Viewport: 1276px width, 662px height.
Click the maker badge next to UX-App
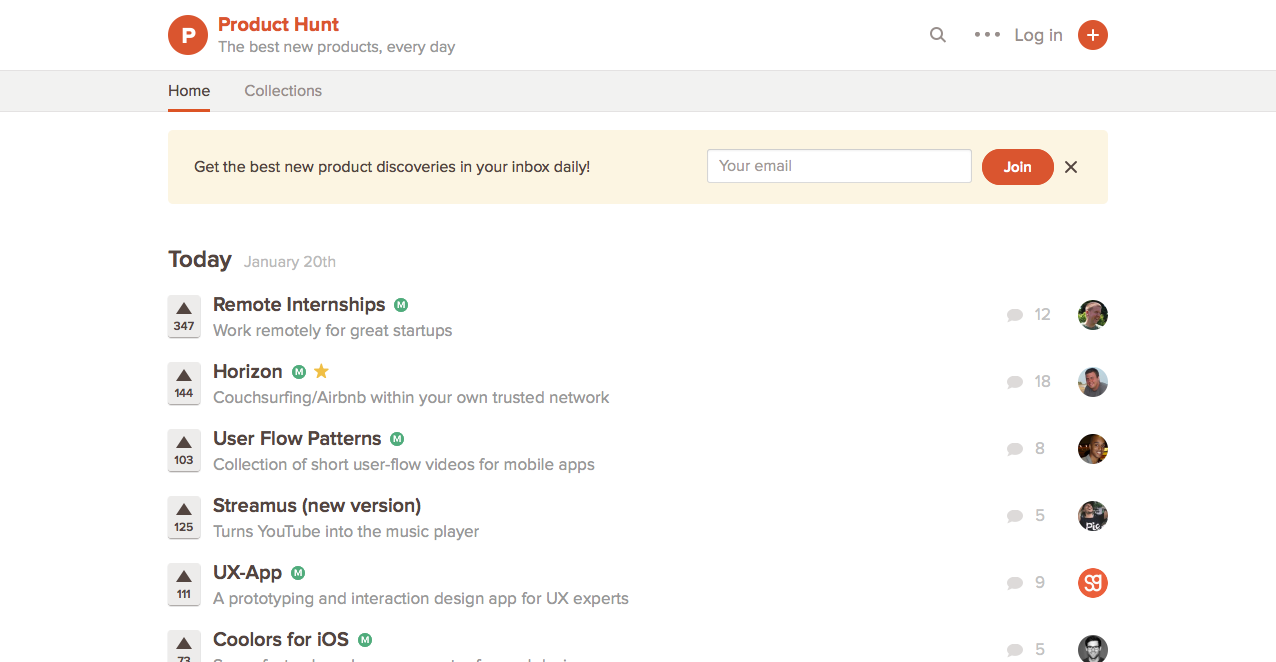tap(297, 572)
